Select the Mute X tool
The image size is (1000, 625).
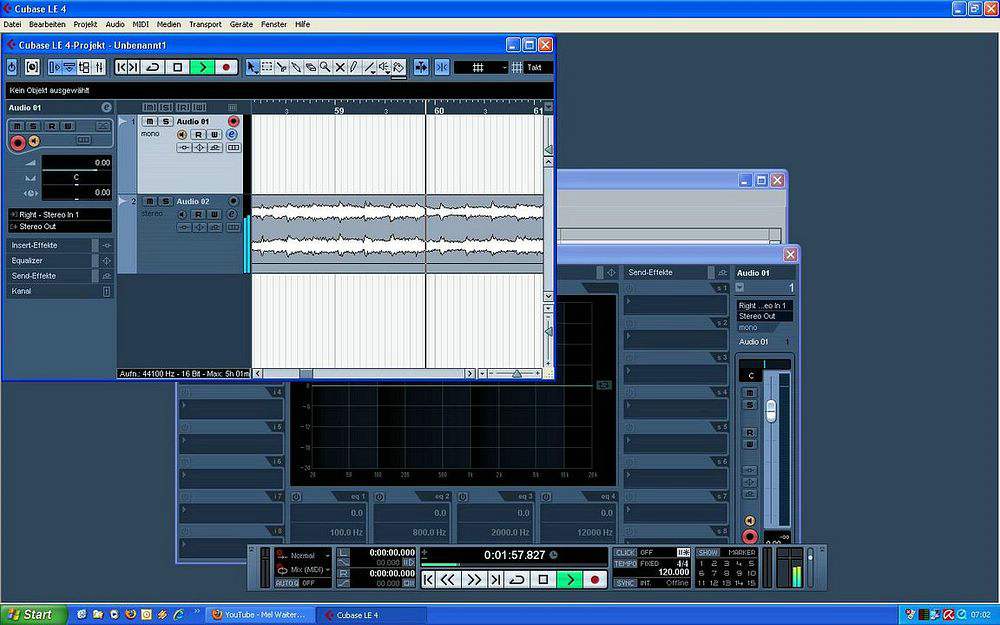click(340, 67)
